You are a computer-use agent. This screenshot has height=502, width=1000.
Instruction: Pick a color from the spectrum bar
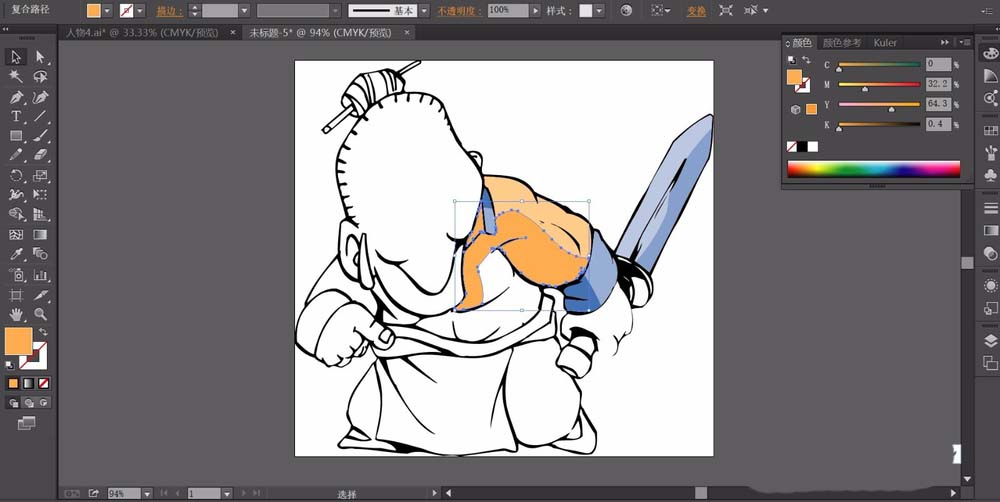[874, 169]
